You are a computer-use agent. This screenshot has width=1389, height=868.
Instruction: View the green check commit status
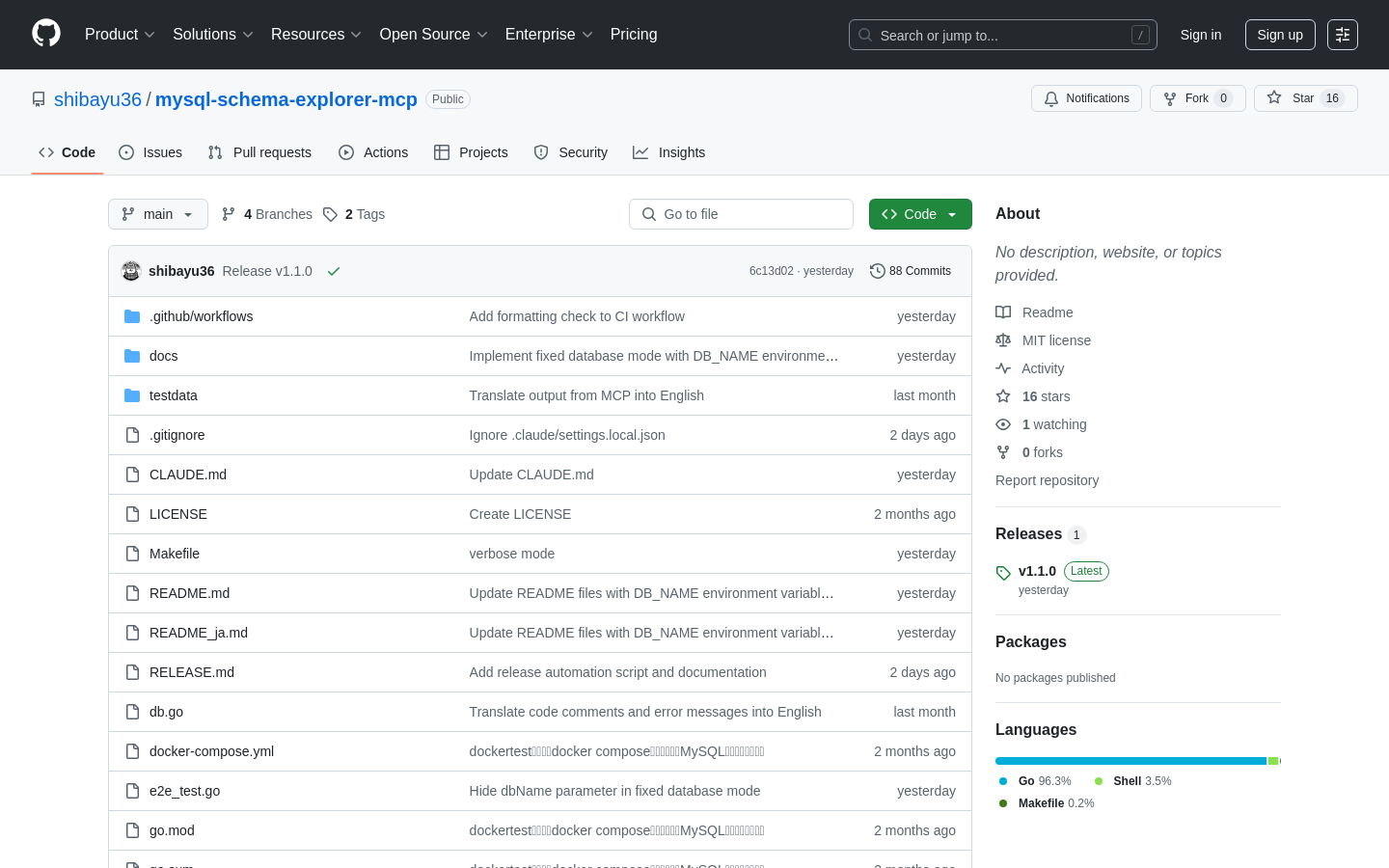coord(334,271)
